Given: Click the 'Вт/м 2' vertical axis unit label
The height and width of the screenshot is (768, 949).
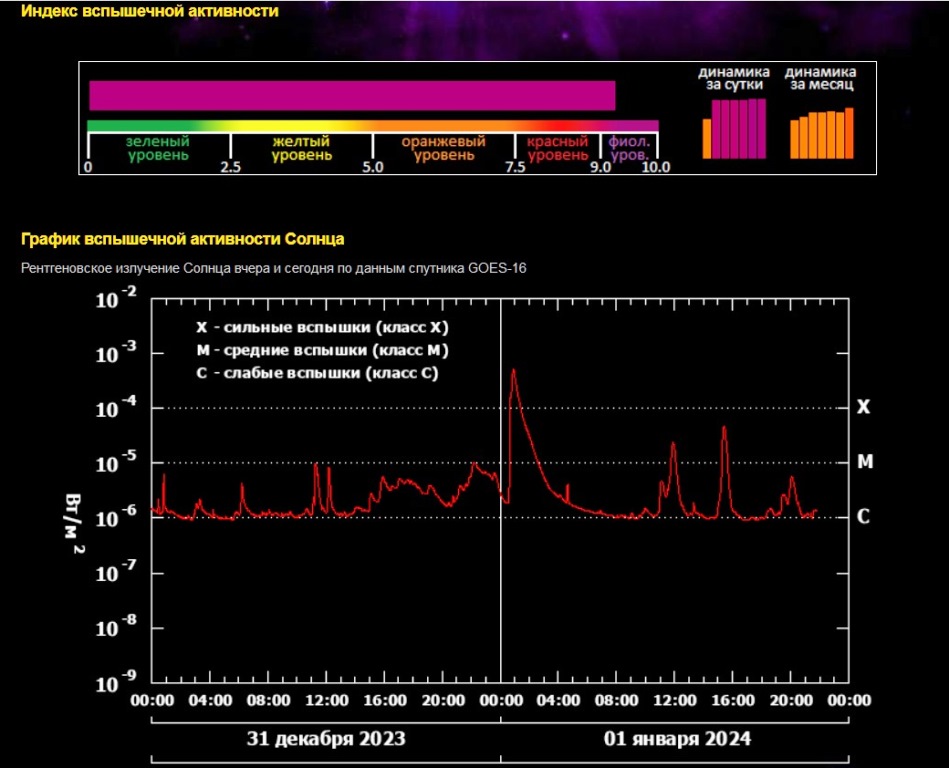Looking at the screenshot, I should coord(74,523).
